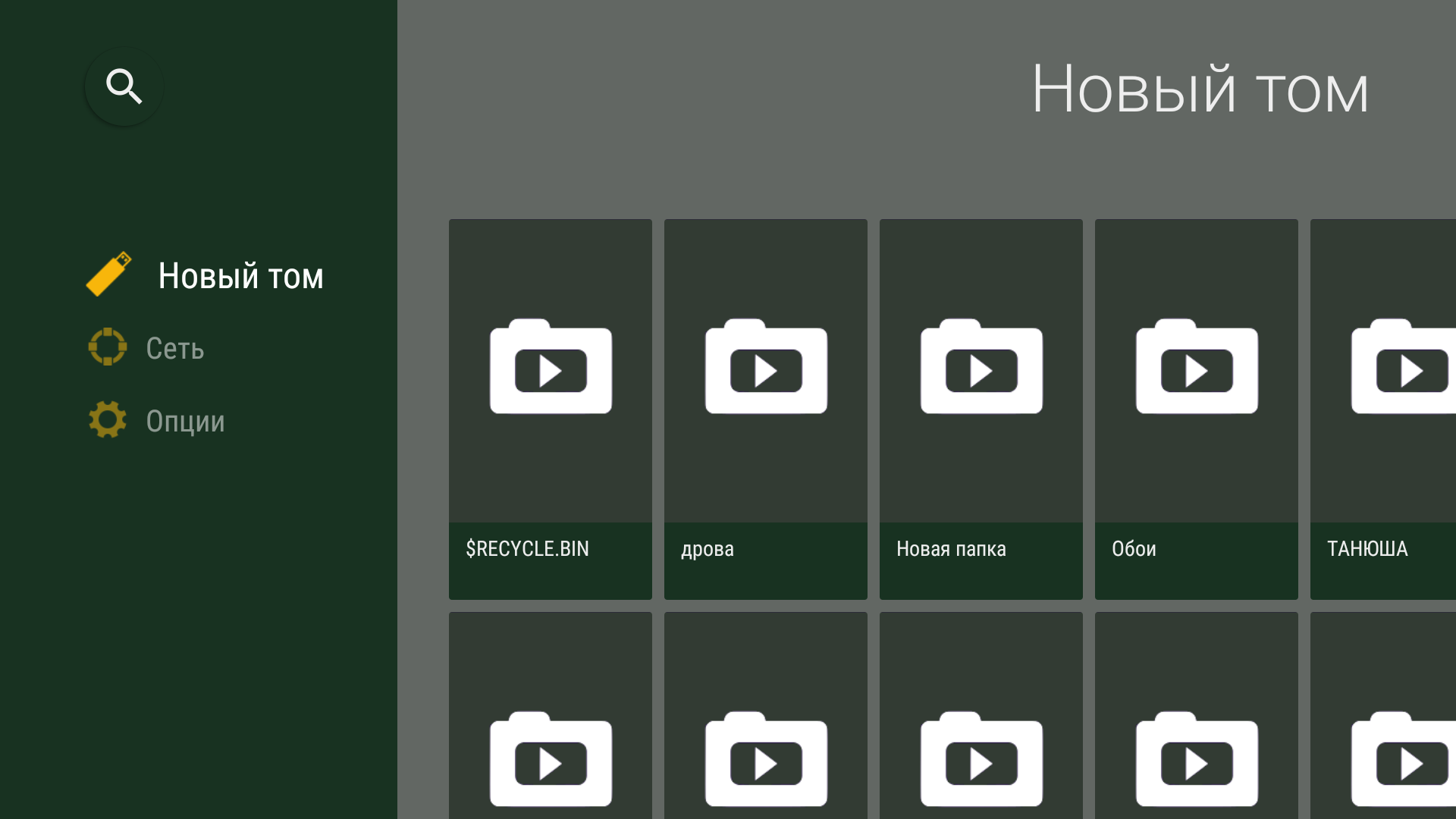Click the options gear icon

coord(108,419)
